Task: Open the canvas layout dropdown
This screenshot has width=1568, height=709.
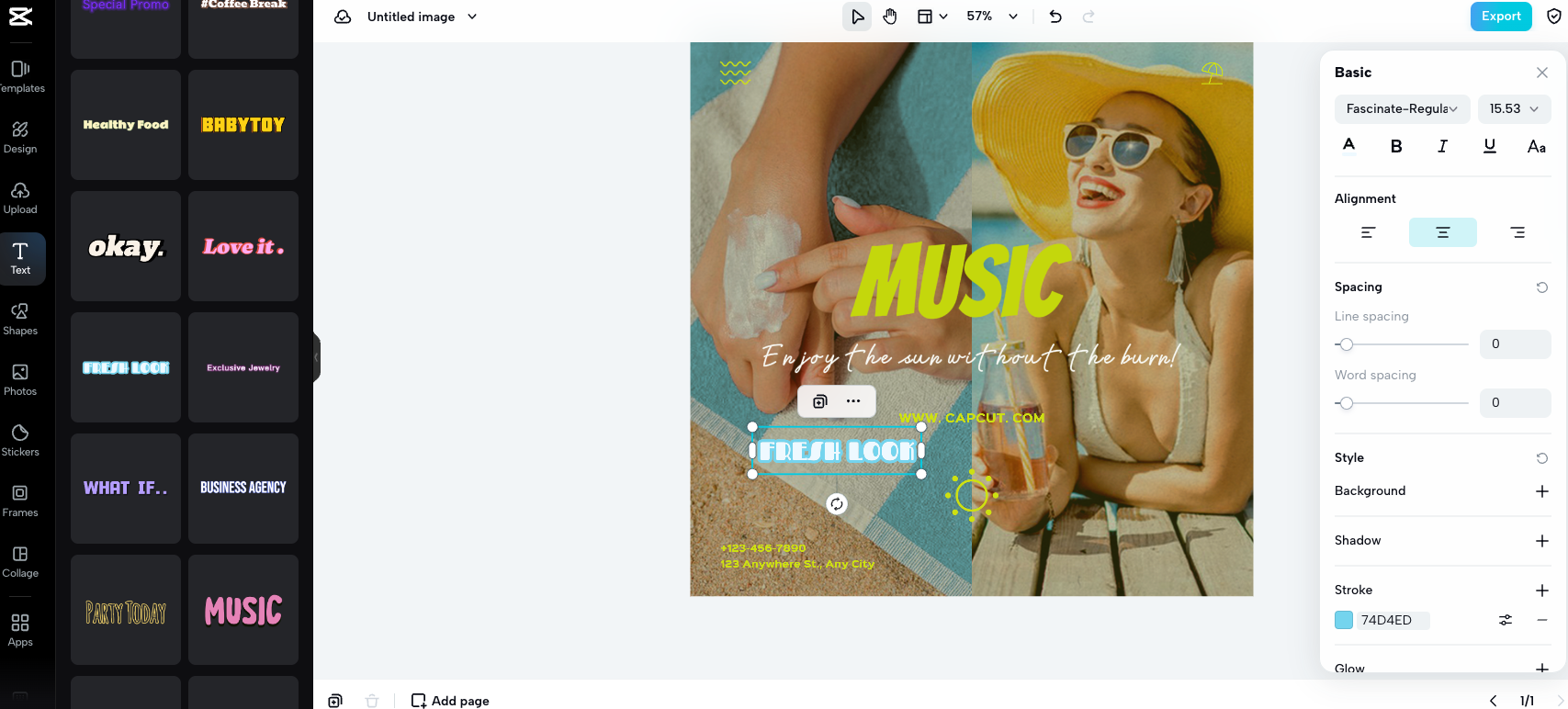Action: pyautogui.click(x=932, y=17)
